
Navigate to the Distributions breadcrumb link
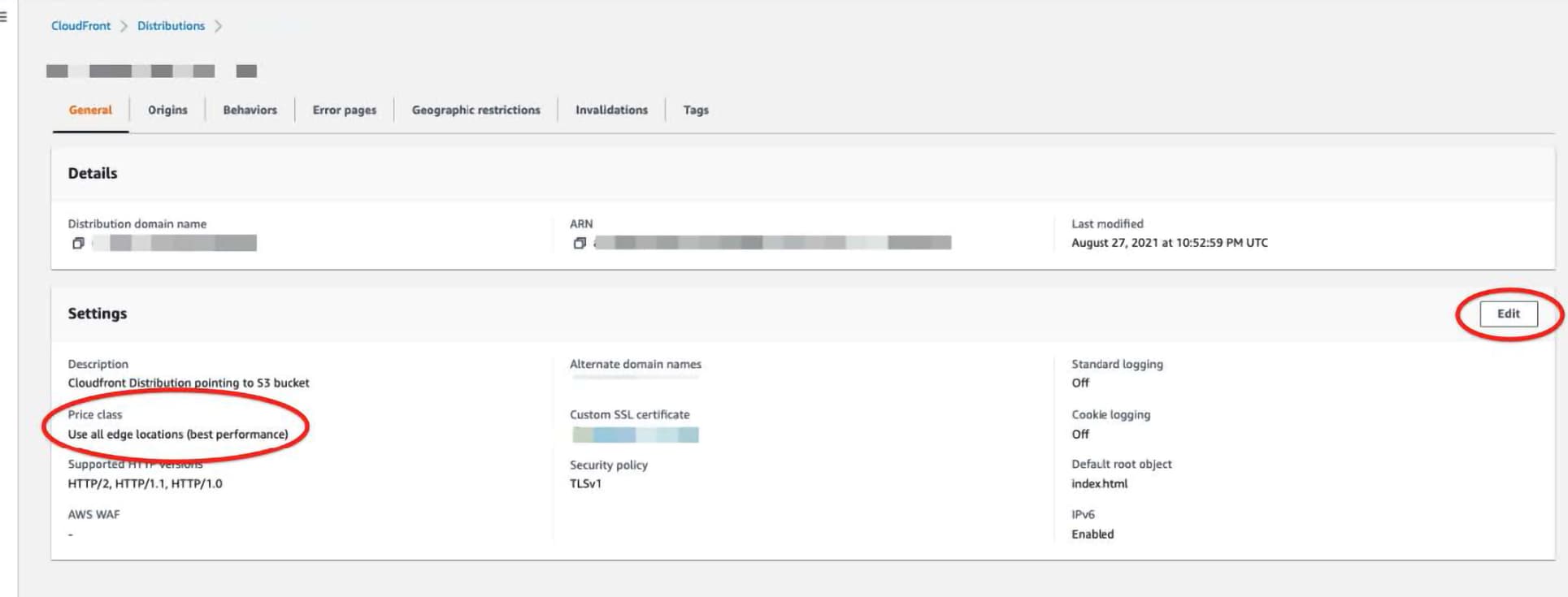click(x=171, y=26)
